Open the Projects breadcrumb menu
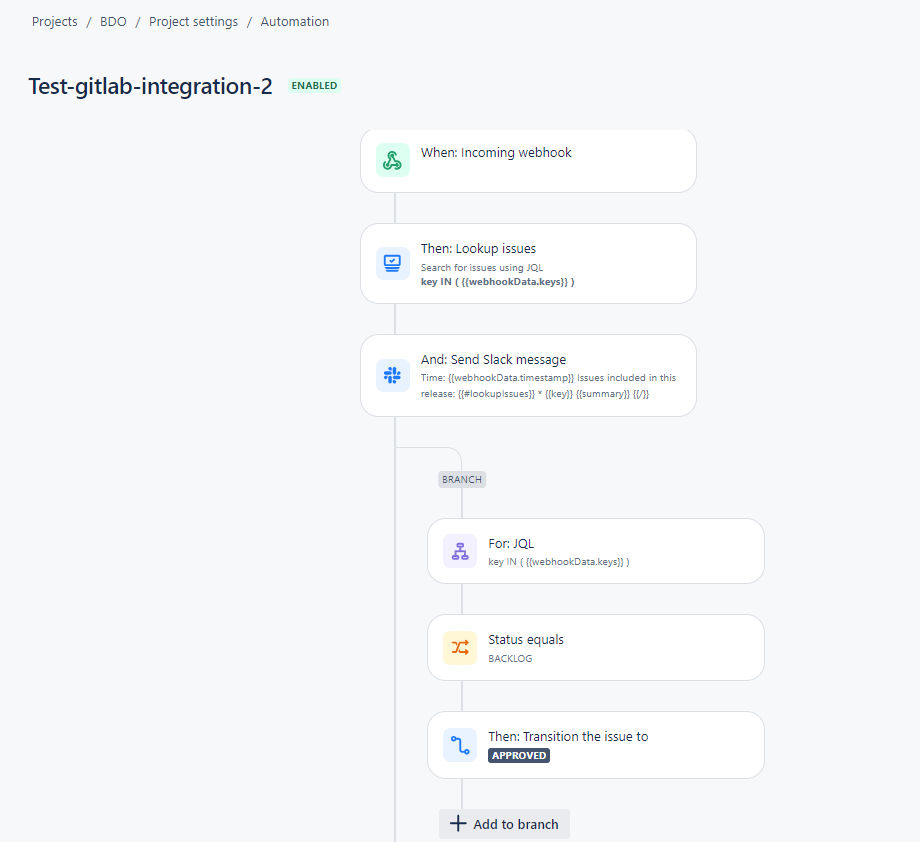Viewport: 920px width, 842px height. [54, 21]
